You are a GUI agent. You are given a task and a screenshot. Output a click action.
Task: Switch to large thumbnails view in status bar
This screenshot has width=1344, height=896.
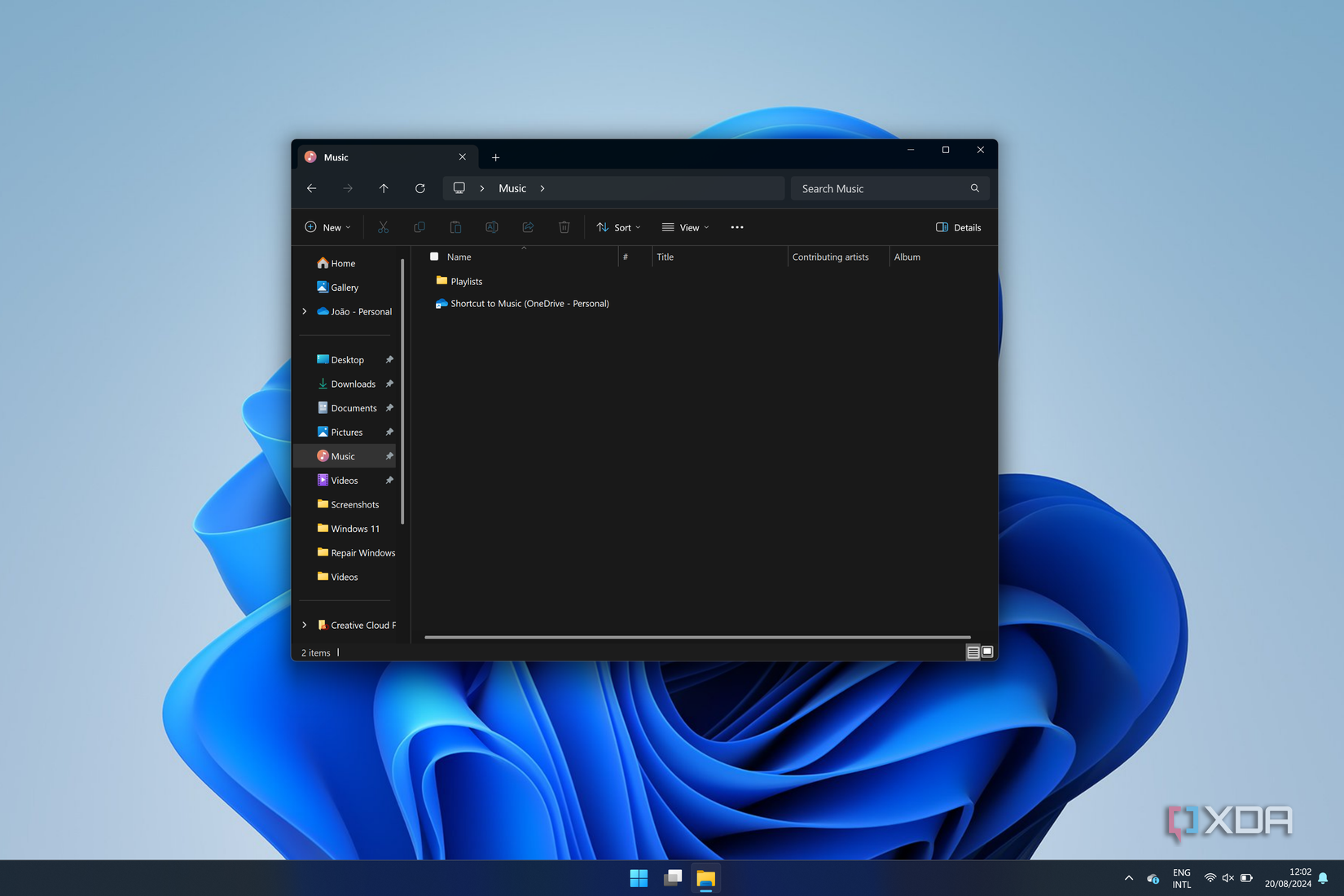click(986, 652)
